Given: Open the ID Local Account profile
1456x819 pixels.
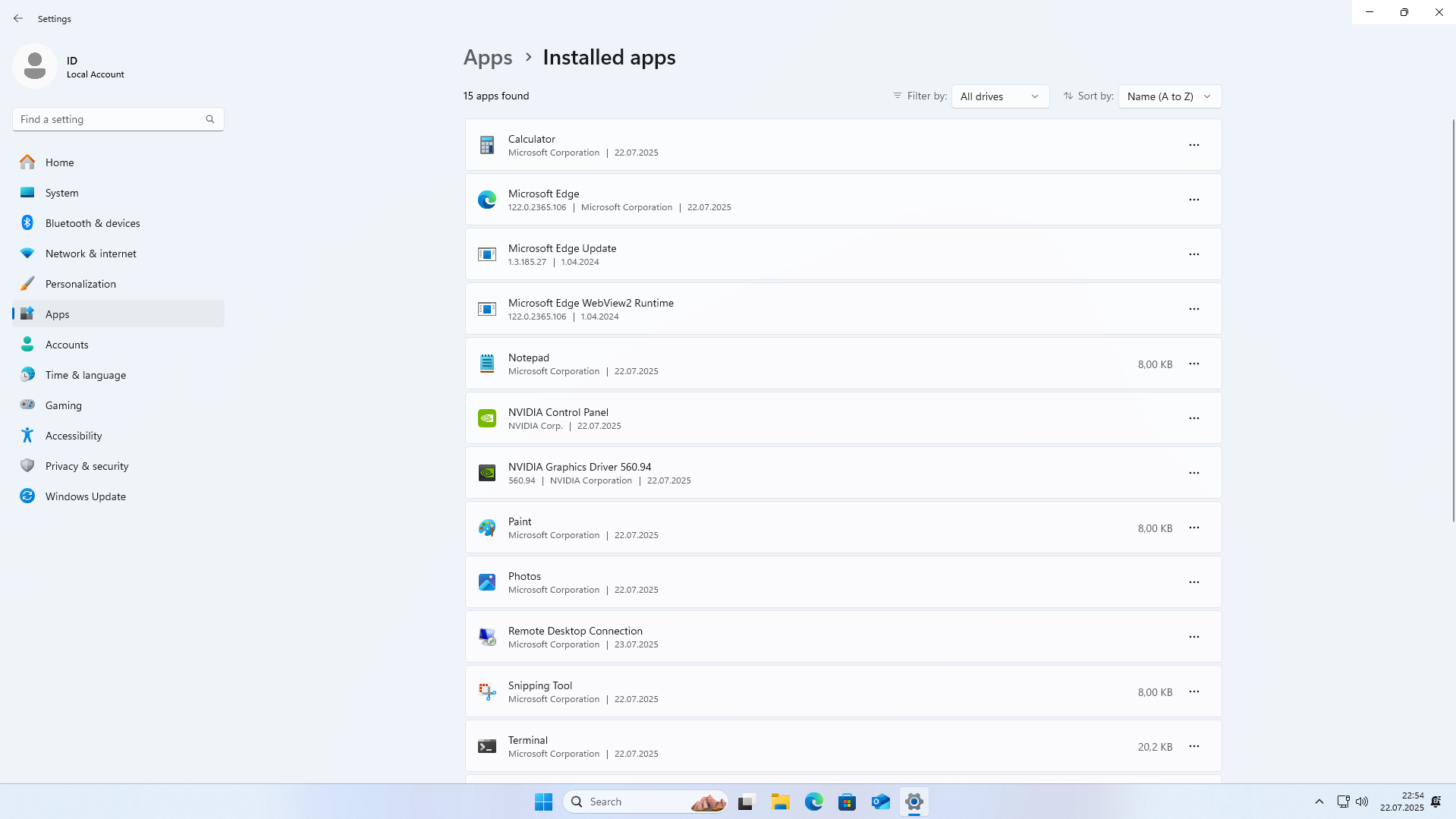Looking at the screenshot, I should [68, 67].
